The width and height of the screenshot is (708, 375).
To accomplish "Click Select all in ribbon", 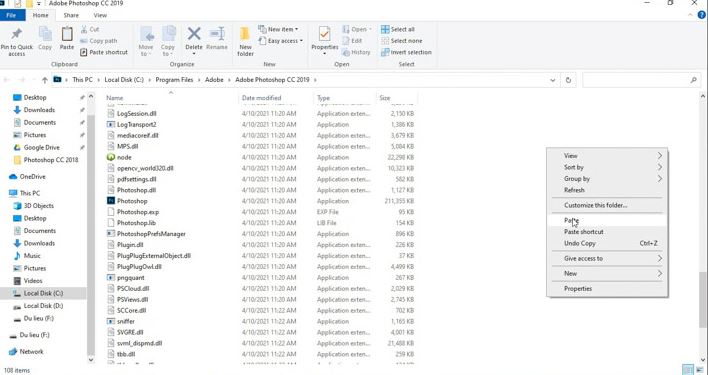I will 398,29.
